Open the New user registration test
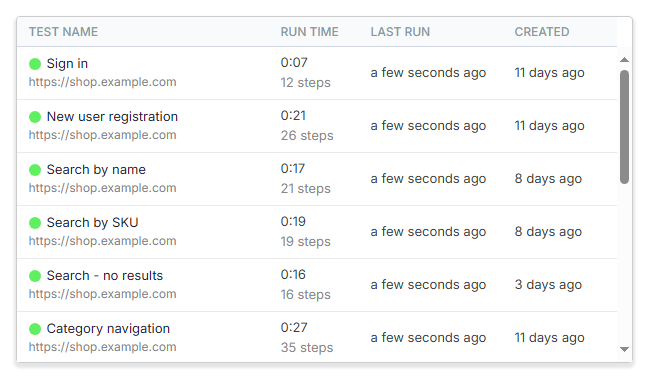Viewport: 658px width, 390px height. pos(112,117)
